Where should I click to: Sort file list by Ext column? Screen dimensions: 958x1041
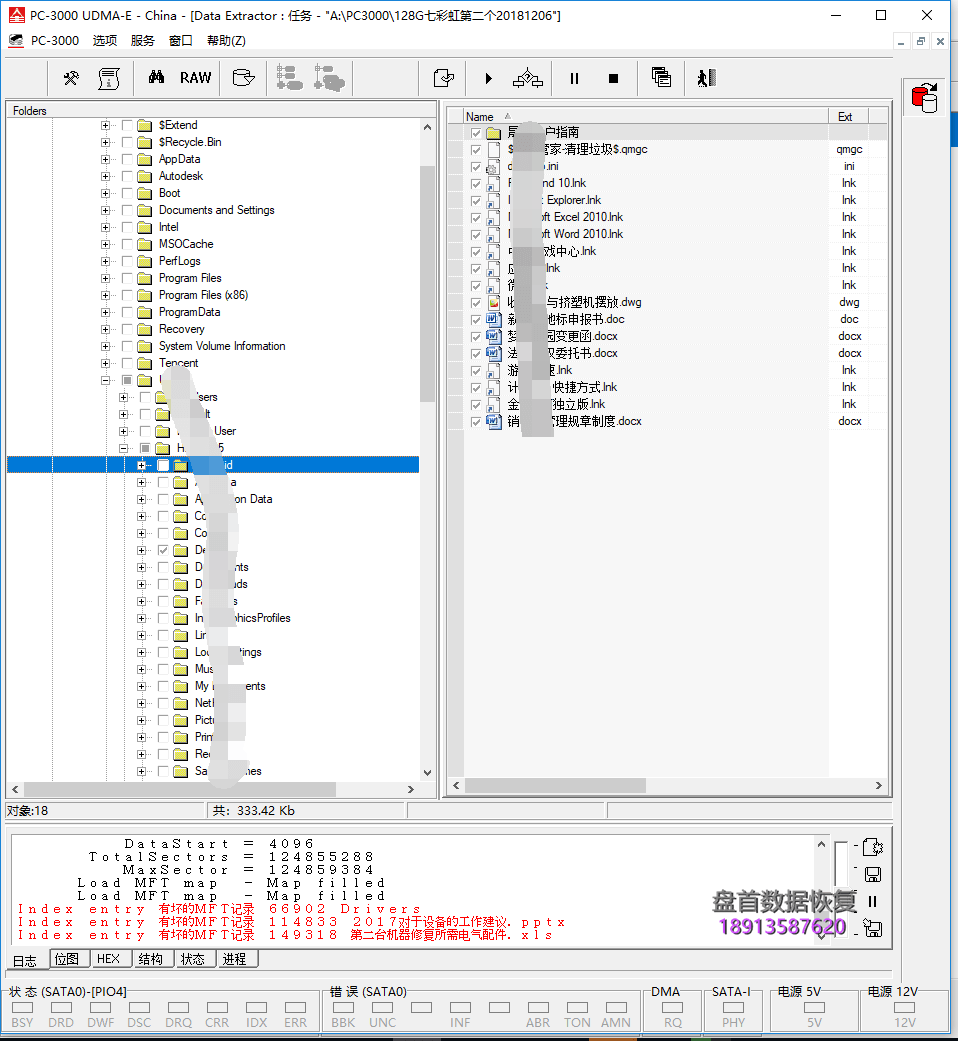coord(848,116)
